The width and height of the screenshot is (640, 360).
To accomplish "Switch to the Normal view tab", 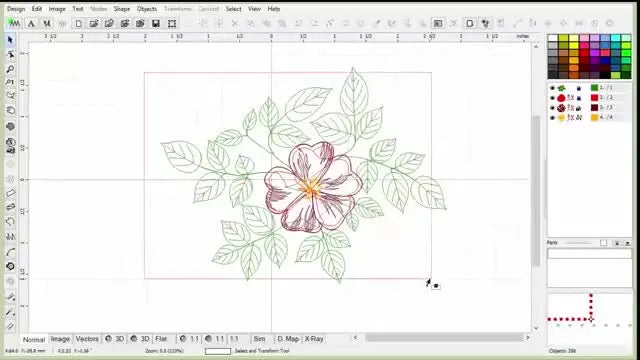I will point(33,339).
